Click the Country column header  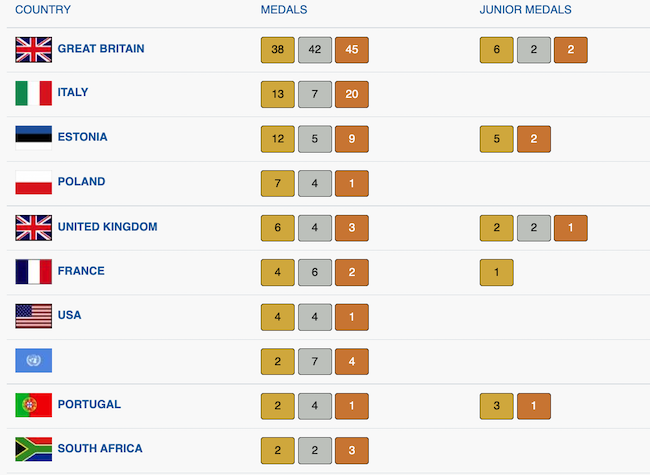[x=42, y=10]
